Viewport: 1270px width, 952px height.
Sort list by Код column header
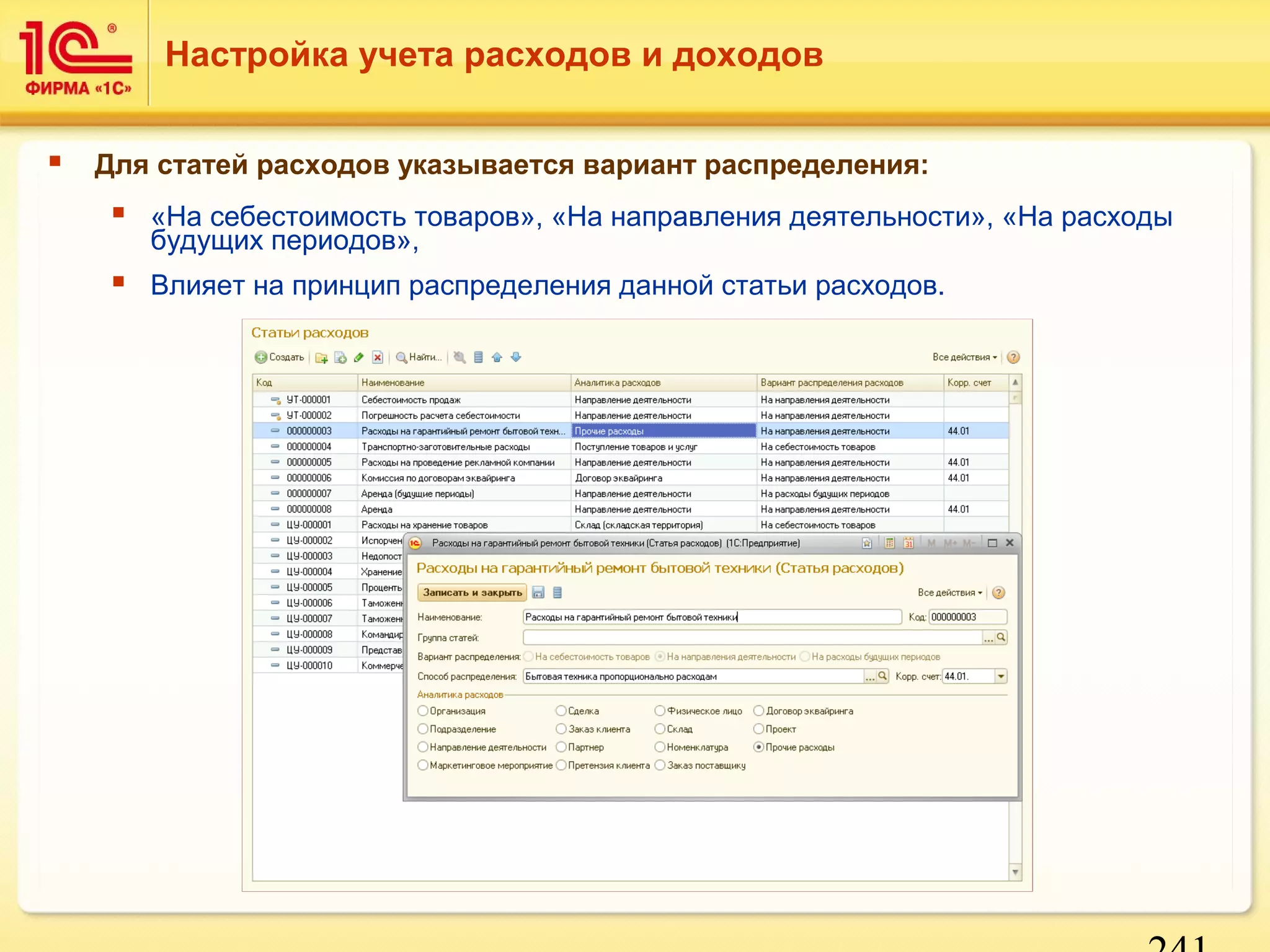(x=305, y=382)
